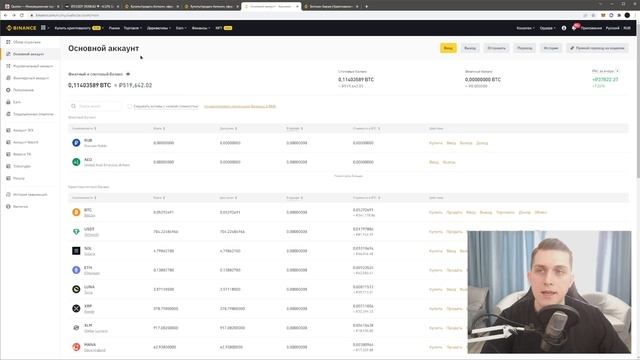Open a new browser tab with plus

tap(366, 7)
